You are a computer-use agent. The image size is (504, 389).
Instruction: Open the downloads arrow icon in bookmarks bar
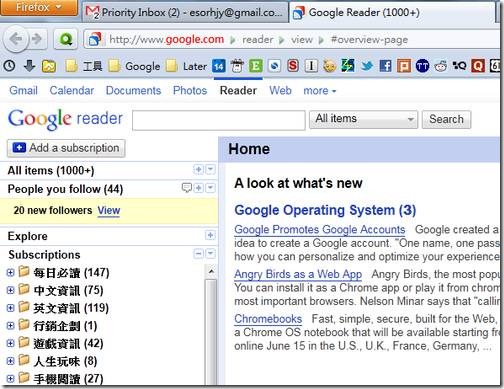click(x=30, y=66)
